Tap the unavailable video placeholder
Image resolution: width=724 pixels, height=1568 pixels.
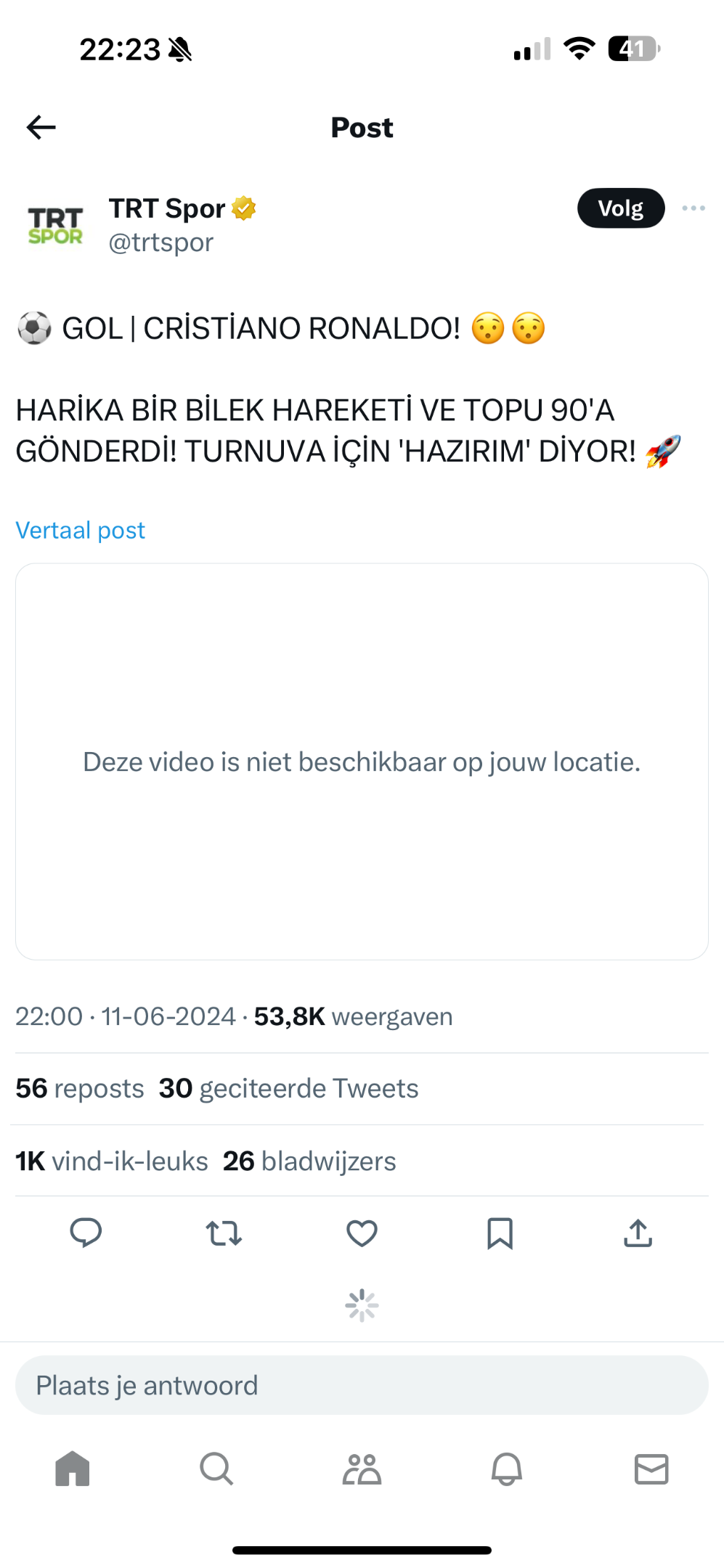362,761
